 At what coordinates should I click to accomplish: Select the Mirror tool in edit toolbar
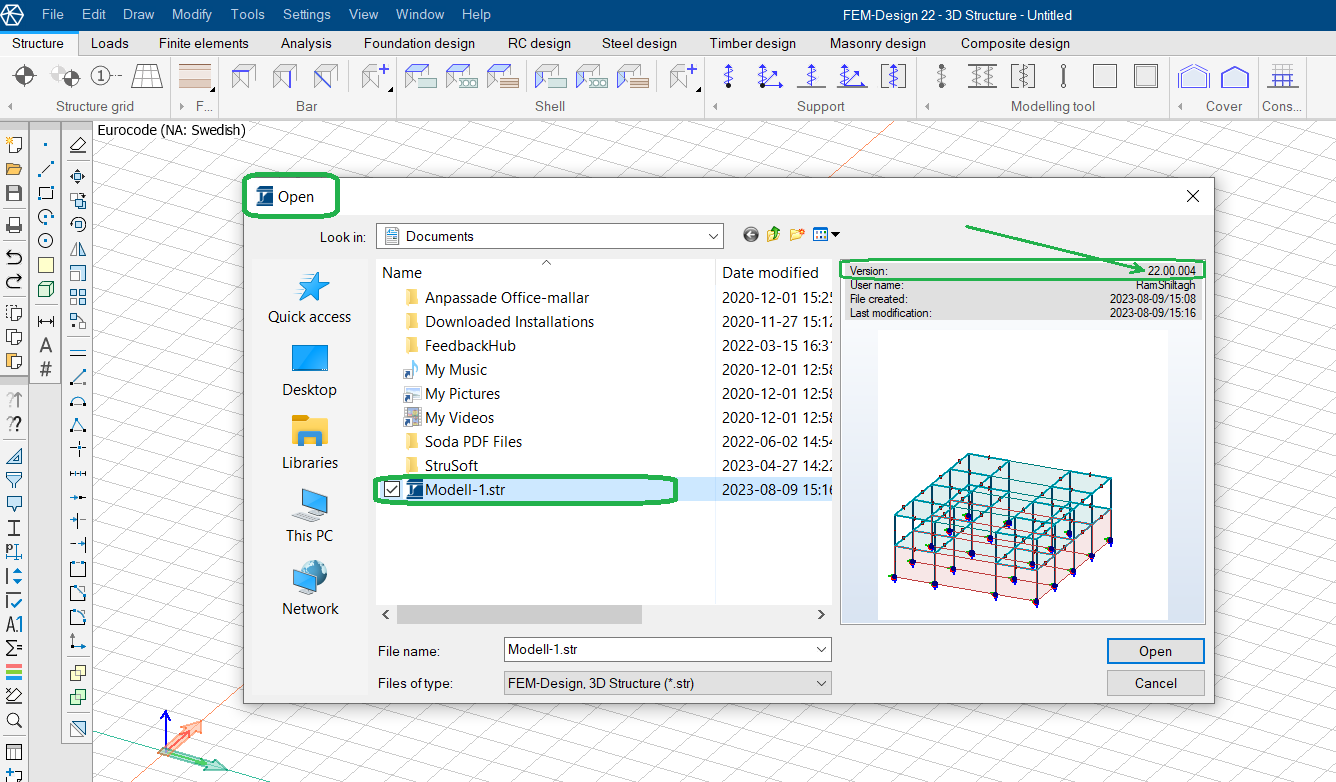click(x=77, y=249)
